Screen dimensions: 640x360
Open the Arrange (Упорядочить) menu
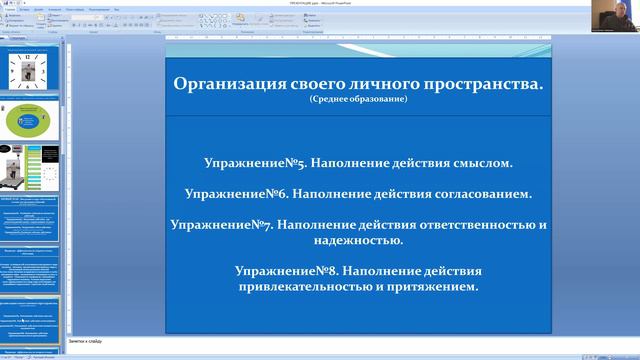coord(240,20)
